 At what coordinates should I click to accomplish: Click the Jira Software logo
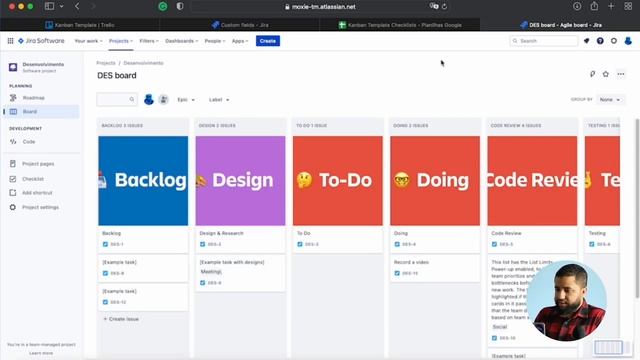click(x=41, y=41)
